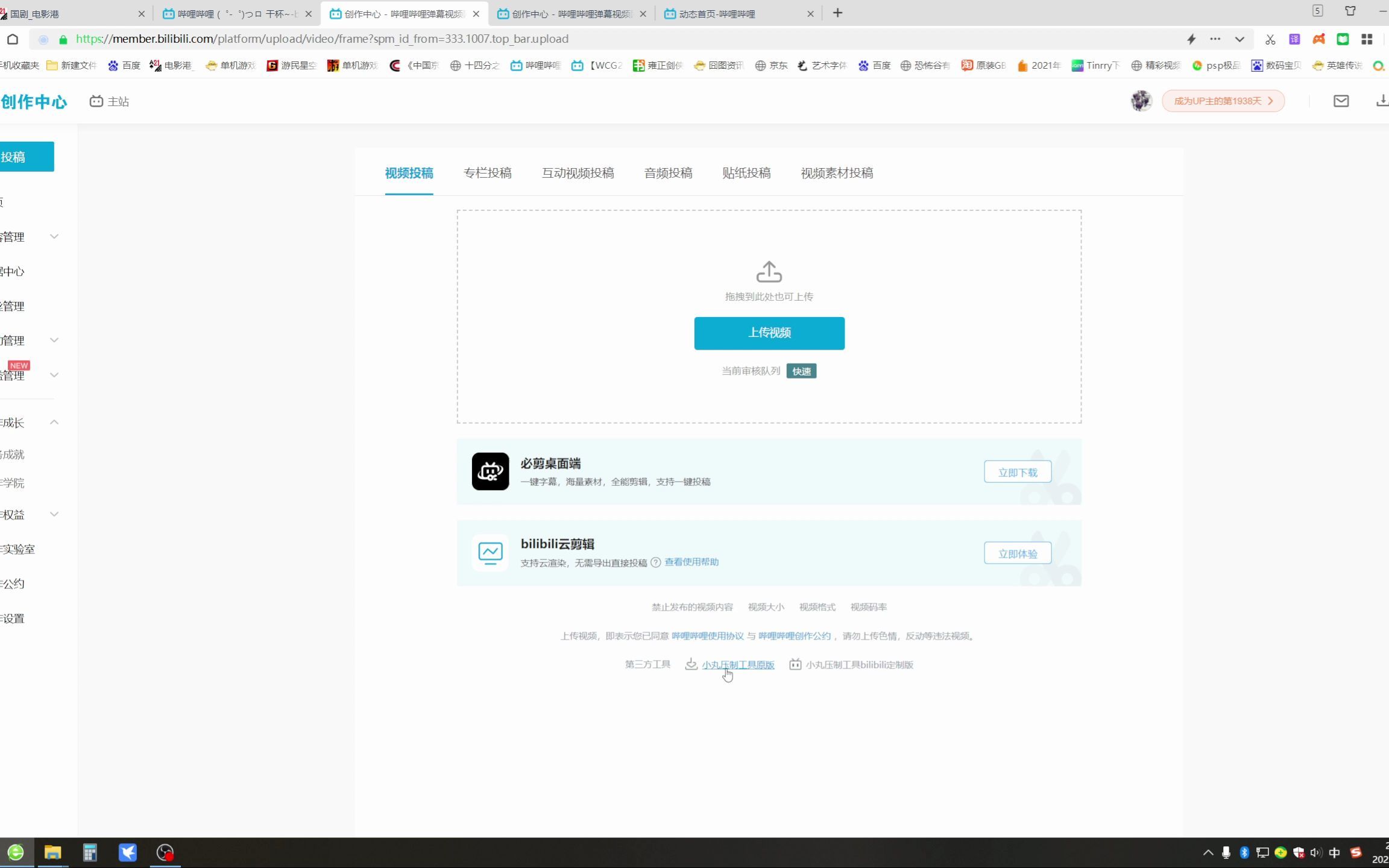Click the volume speaker tray icon
Screen dimensions: 1389x868
tap(1316, 852)
